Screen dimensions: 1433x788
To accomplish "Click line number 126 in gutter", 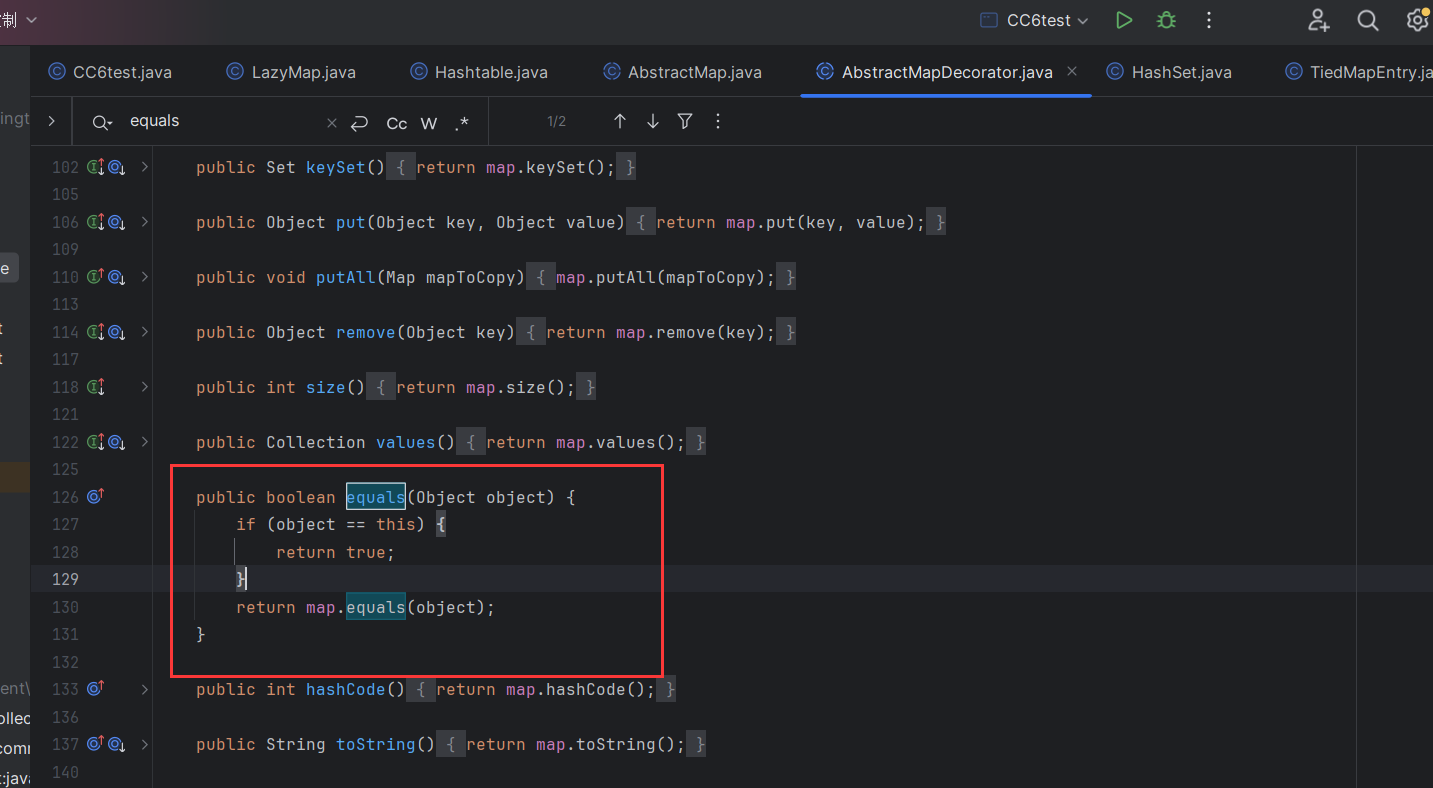I will tap(65, 497).
